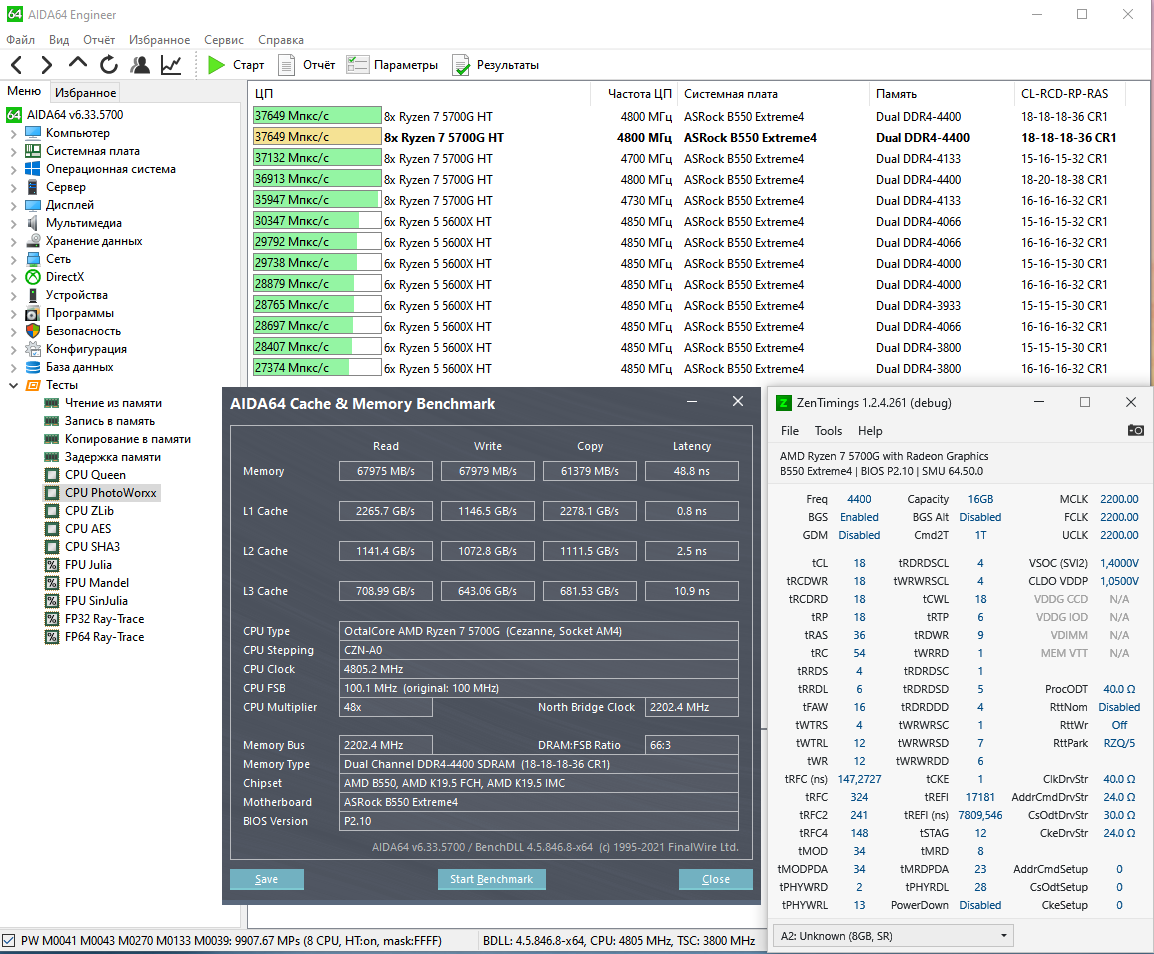Click the 30347 Мпкс/с result bar

317,221
